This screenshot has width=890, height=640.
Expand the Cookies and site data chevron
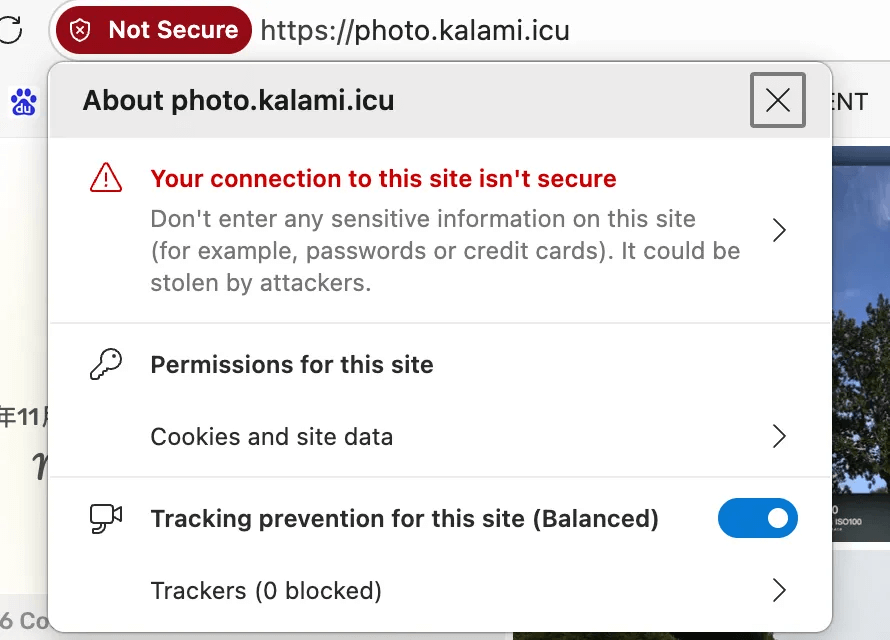click(x=779, y=437)
